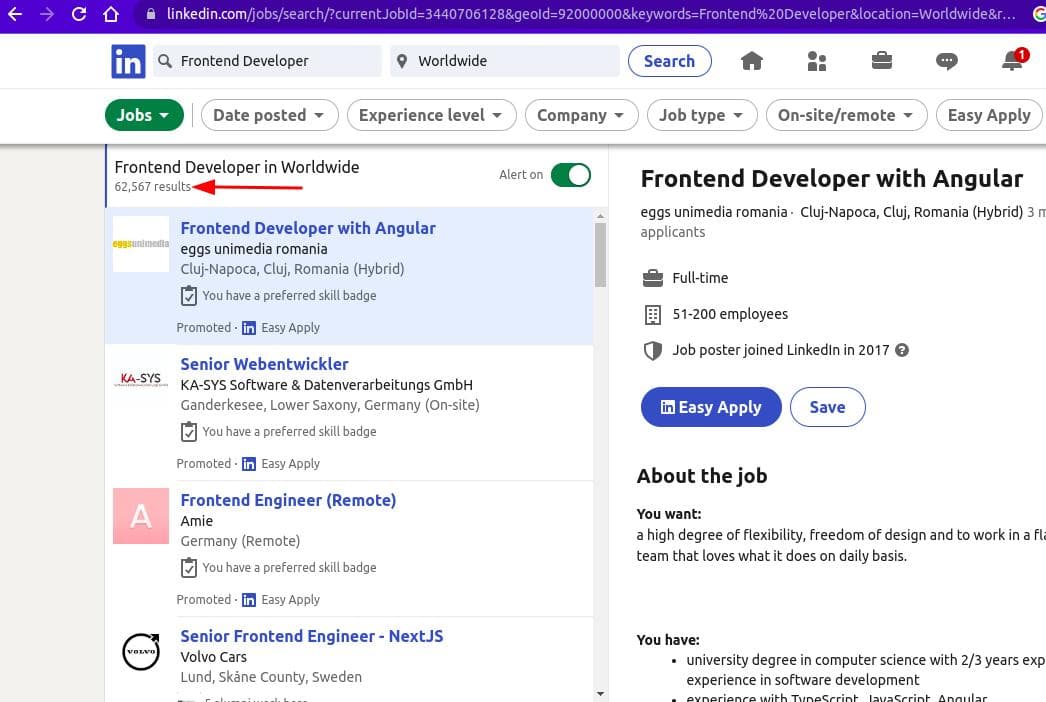The image size is (1046, 702).
Task: Click 'About the job' heading
Action: tap(702, 476)
